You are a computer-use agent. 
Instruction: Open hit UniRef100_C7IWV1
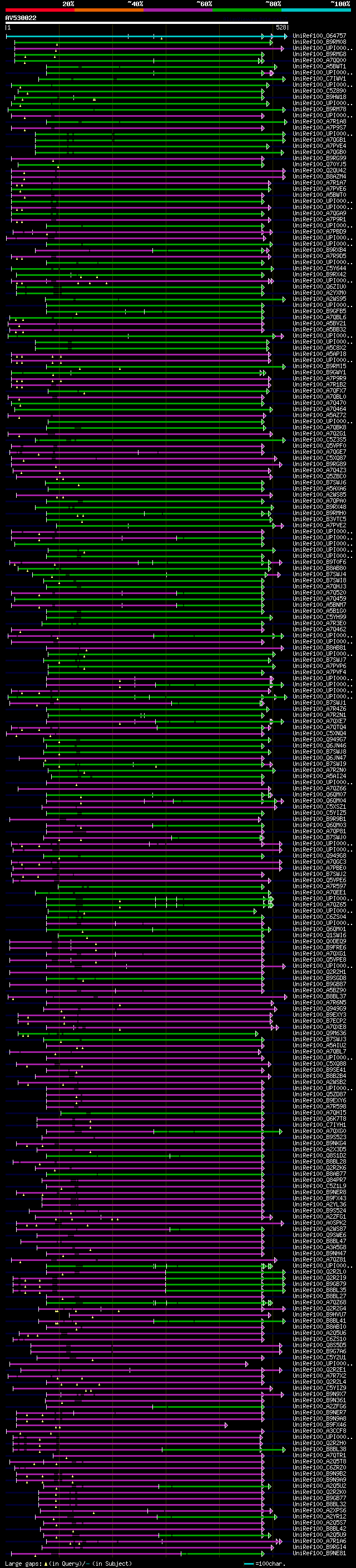coord(319,78)
